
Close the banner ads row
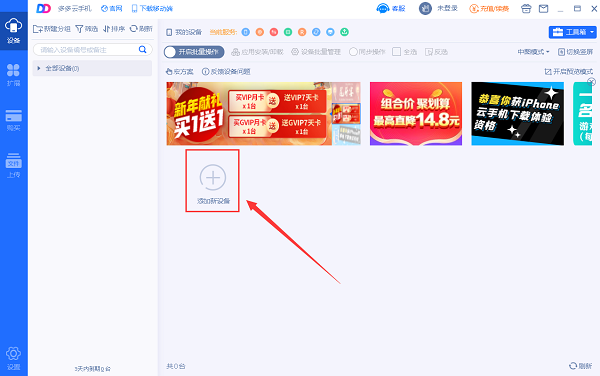pyautogui.click(x=592, y=81)
